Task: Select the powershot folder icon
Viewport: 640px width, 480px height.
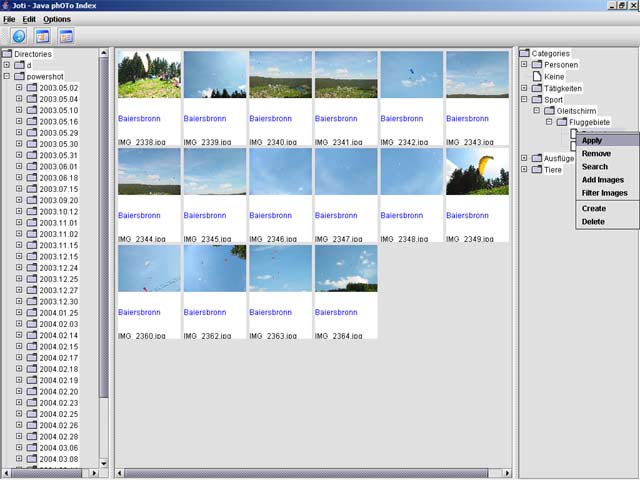Action: point(19,76)
